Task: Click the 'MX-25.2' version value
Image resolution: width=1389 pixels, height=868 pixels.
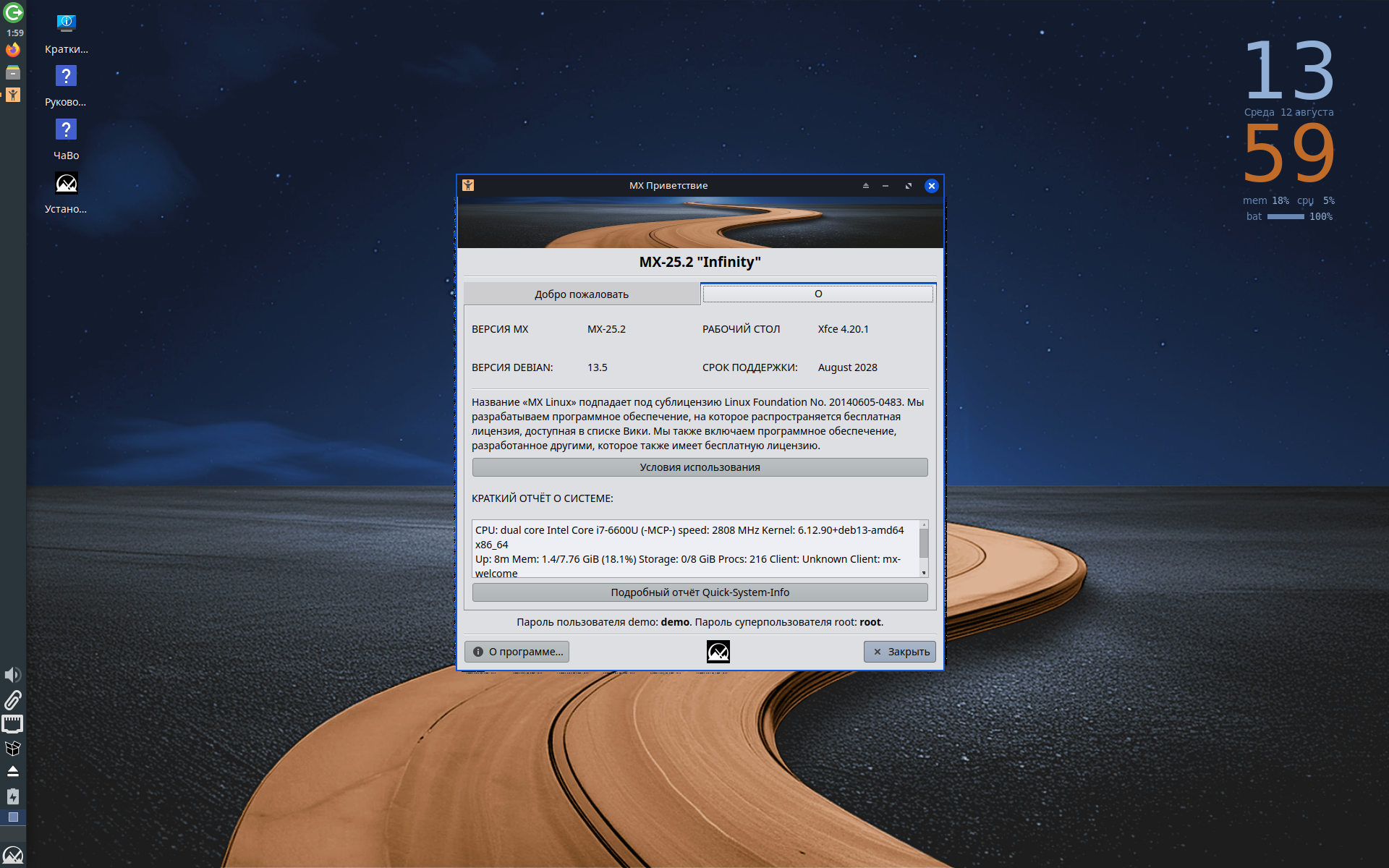Action: (x=606, y=329)
